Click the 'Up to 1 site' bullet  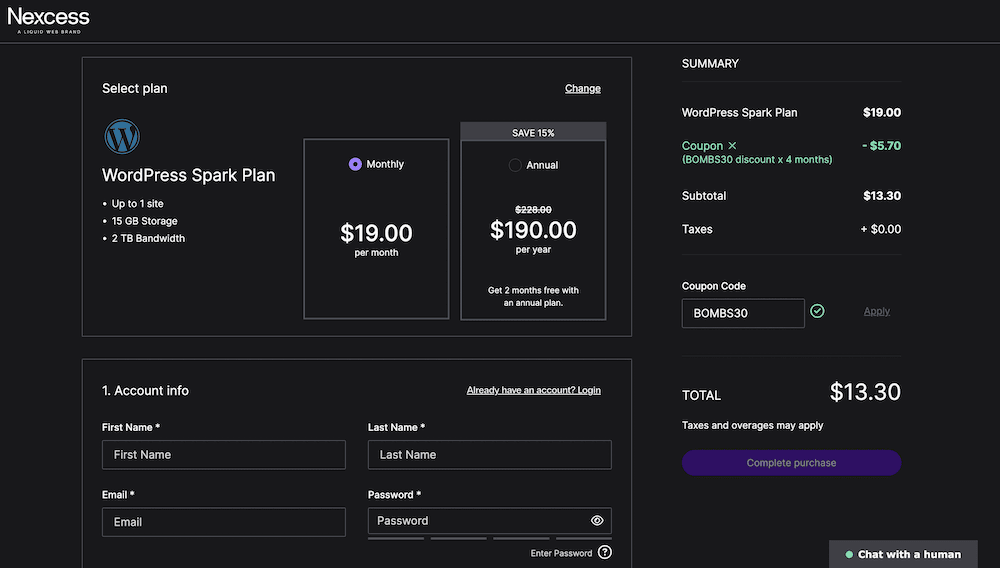click(x=137, y=204)
